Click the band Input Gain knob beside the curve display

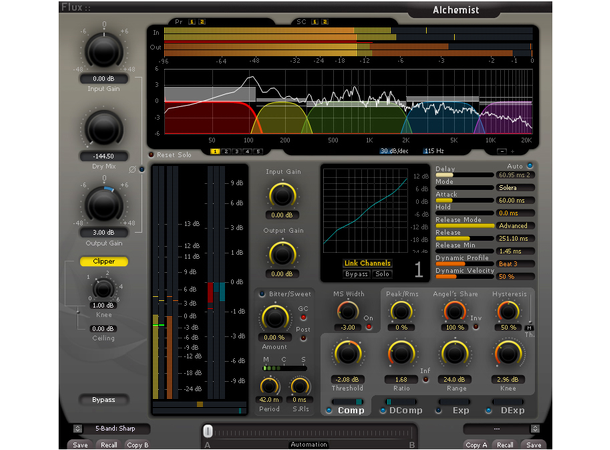click(282, 195)
